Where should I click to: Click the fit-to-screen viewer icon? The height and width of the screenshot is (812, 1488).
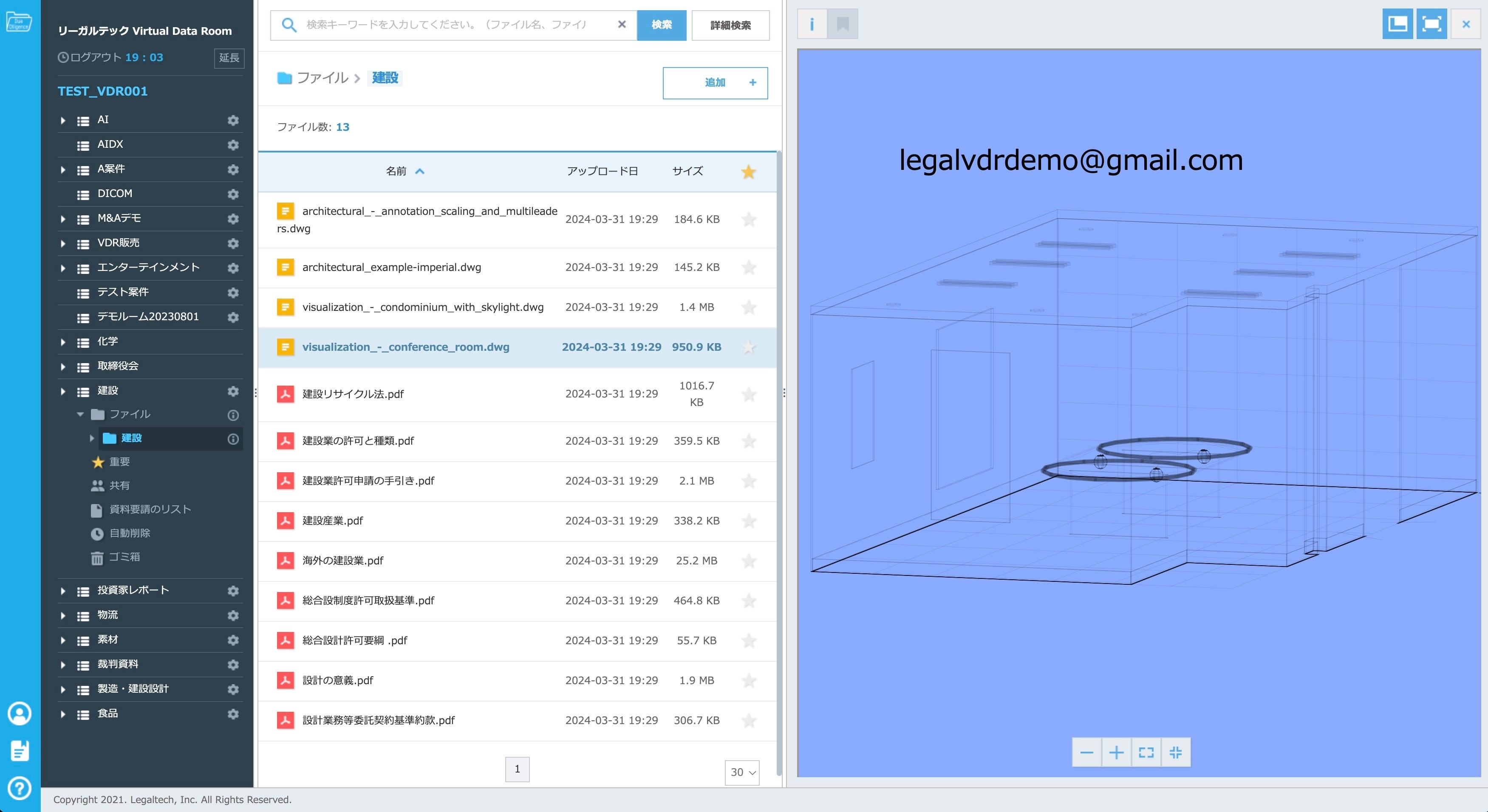click(x=1146, y=753)
